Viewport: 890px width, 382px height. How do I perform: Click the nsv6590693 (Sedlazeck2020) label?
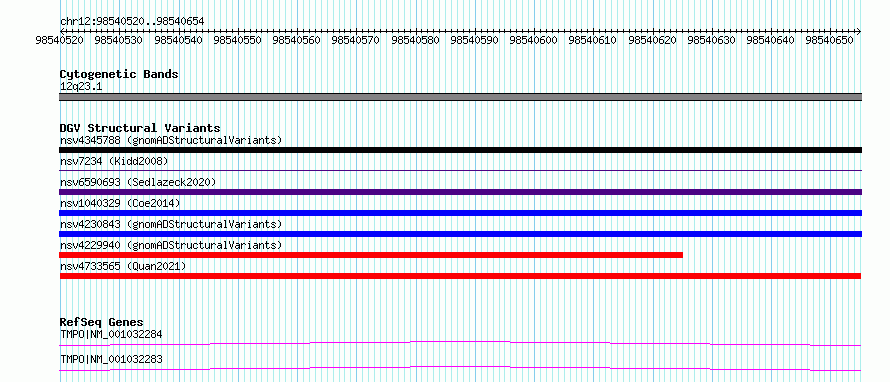[x=138, y=182]
